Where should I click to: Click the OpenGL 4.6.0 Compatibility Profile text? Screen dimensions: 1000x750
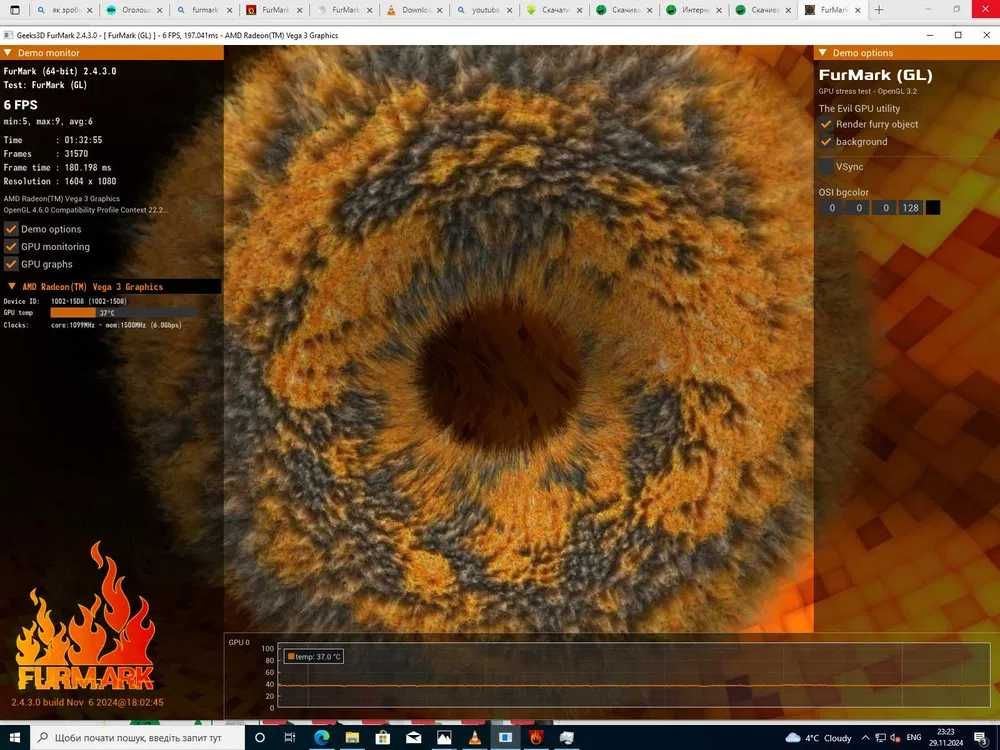point(85,210)
